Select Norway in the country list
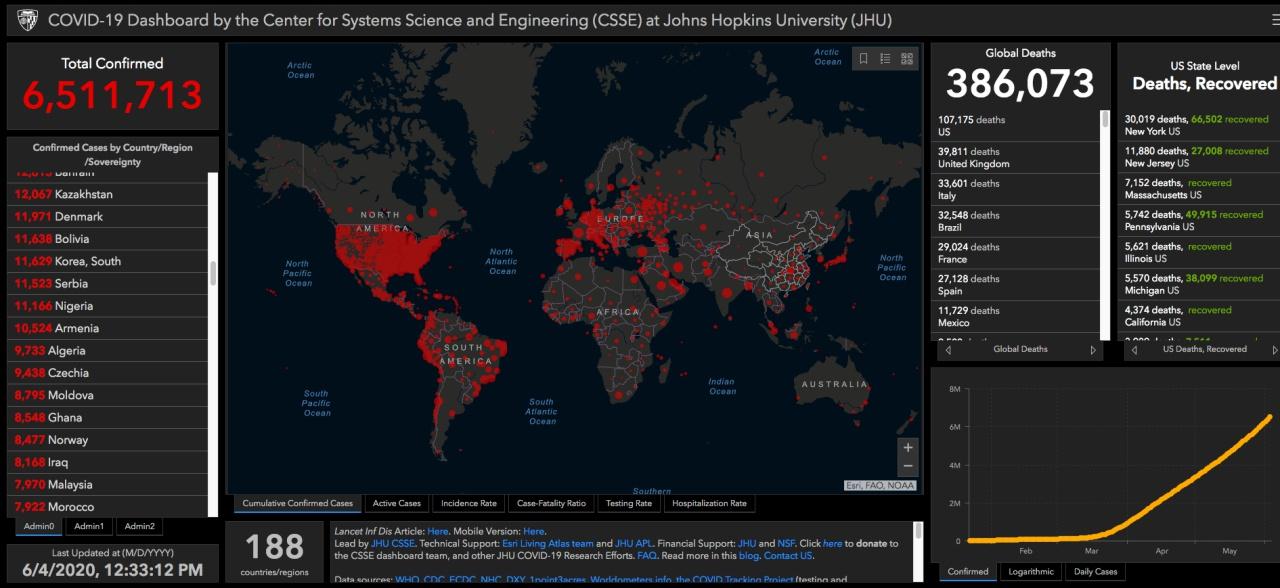The height and width of the screenshot is (588, 1280). [x=107, y=440]
